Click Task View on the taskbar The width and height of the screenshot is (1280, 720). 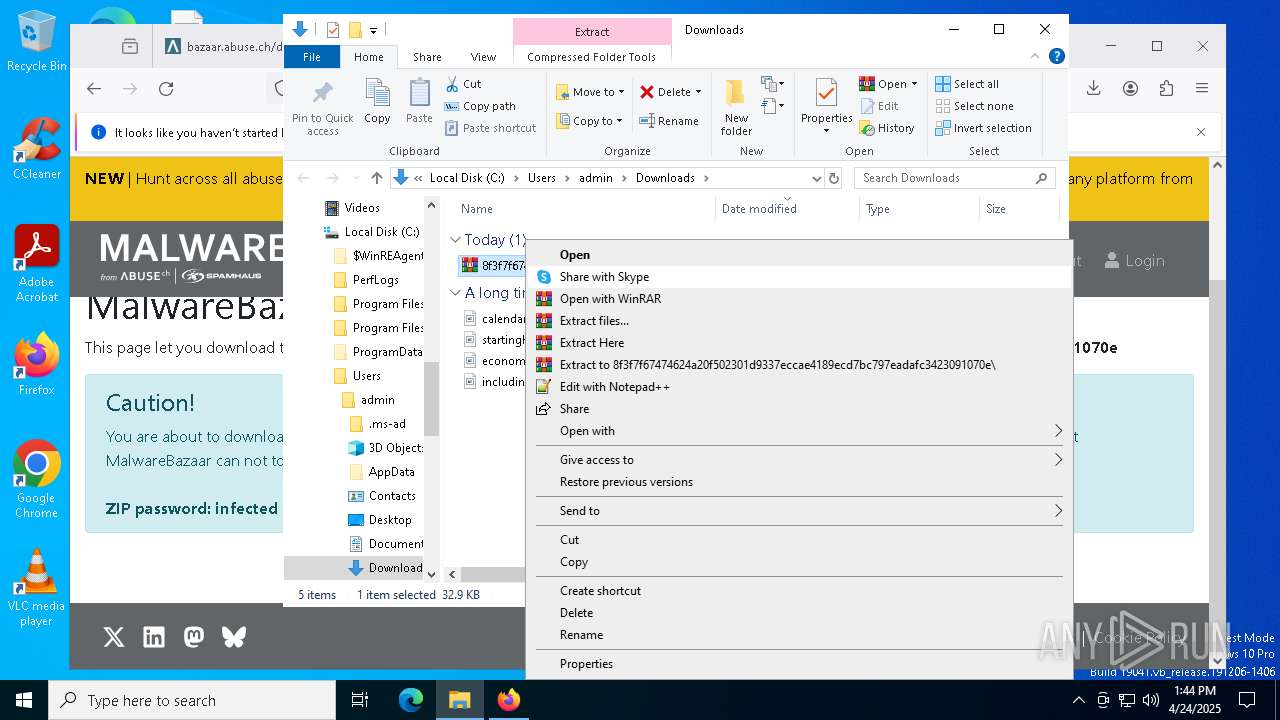(360, 700)
